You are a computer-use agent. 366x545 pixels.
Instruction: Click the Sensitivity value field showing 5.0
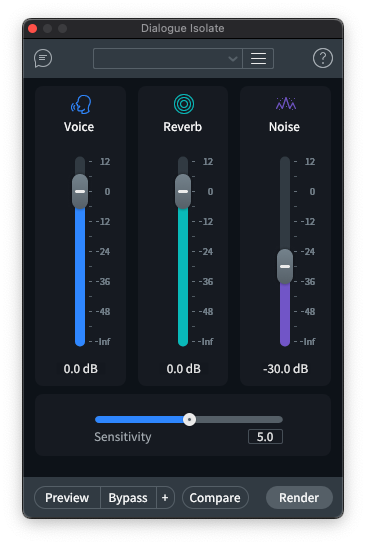(x=265, y=437)
